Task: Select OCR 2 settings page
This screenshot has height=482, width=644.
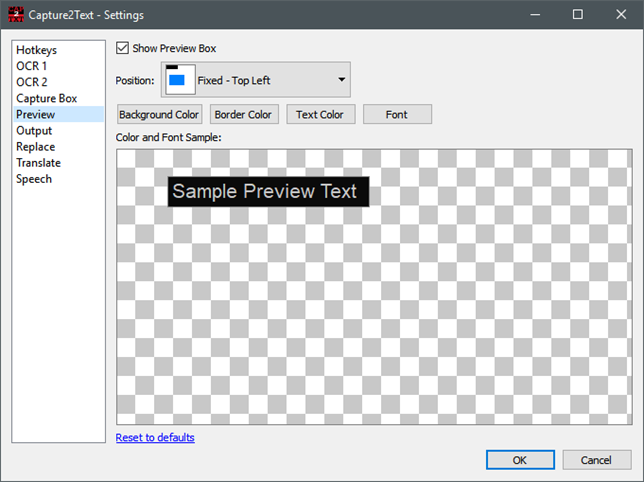Action: point(58,82)
